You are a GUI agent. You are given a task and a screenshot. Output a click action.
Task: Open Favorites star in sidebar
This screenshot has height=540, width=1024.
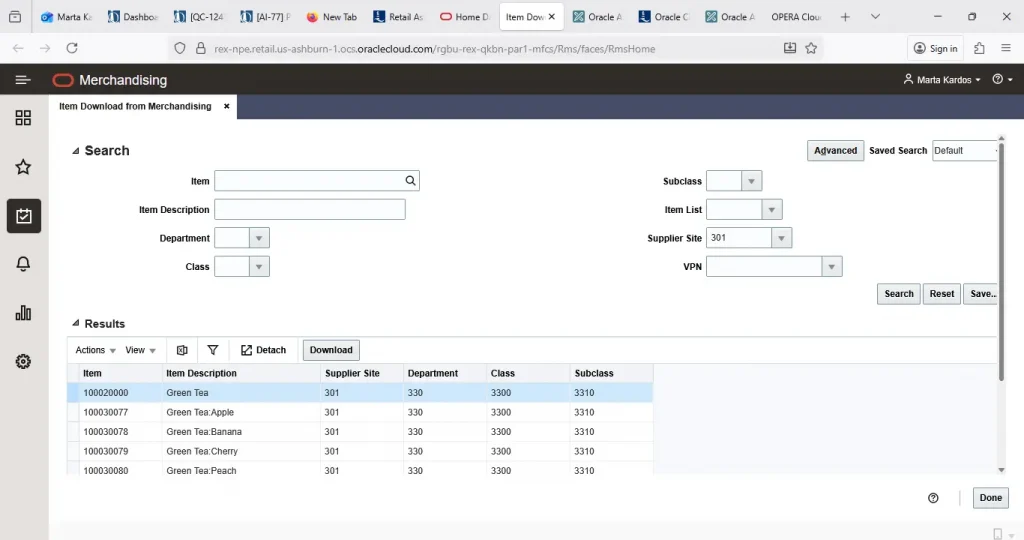click(x=23, y=167)
